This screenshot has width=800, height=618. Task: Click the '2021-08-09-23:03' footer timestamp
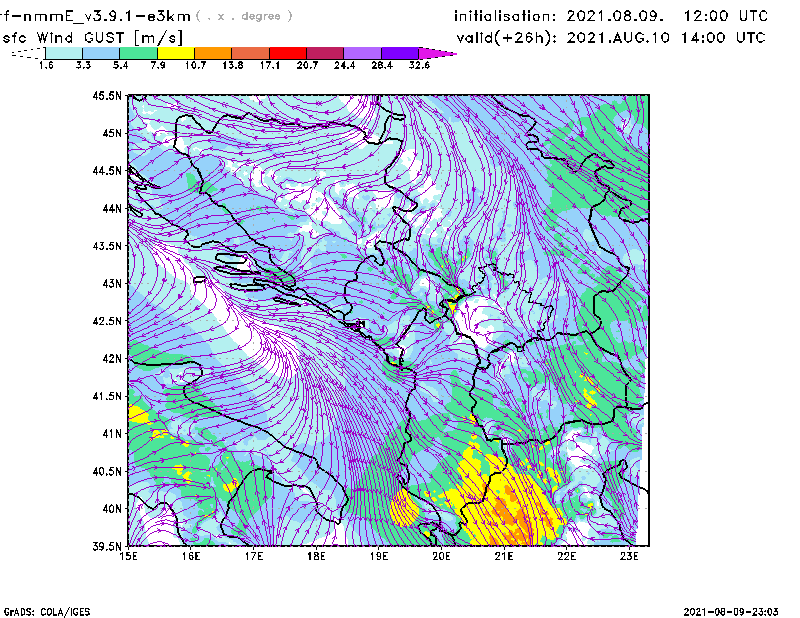click(x=731, y=612)
